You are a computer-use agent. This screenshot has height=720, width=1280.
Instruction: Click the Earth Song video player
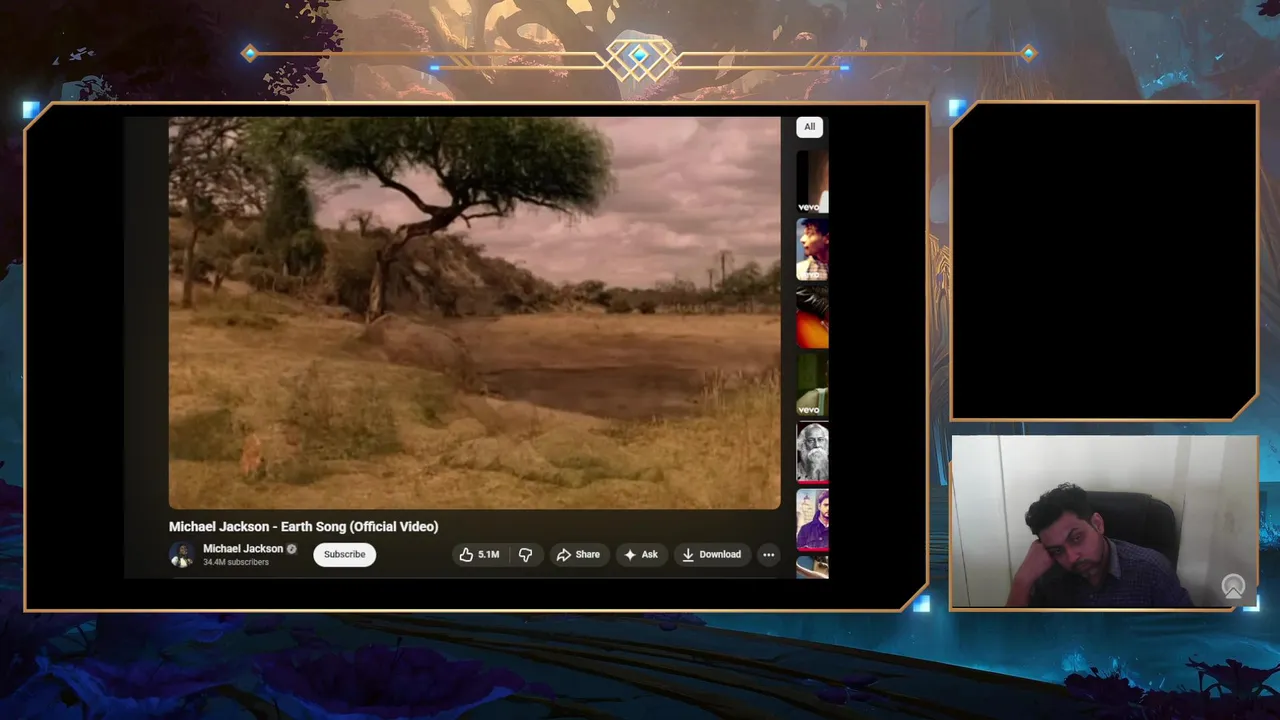coord(474,313)
